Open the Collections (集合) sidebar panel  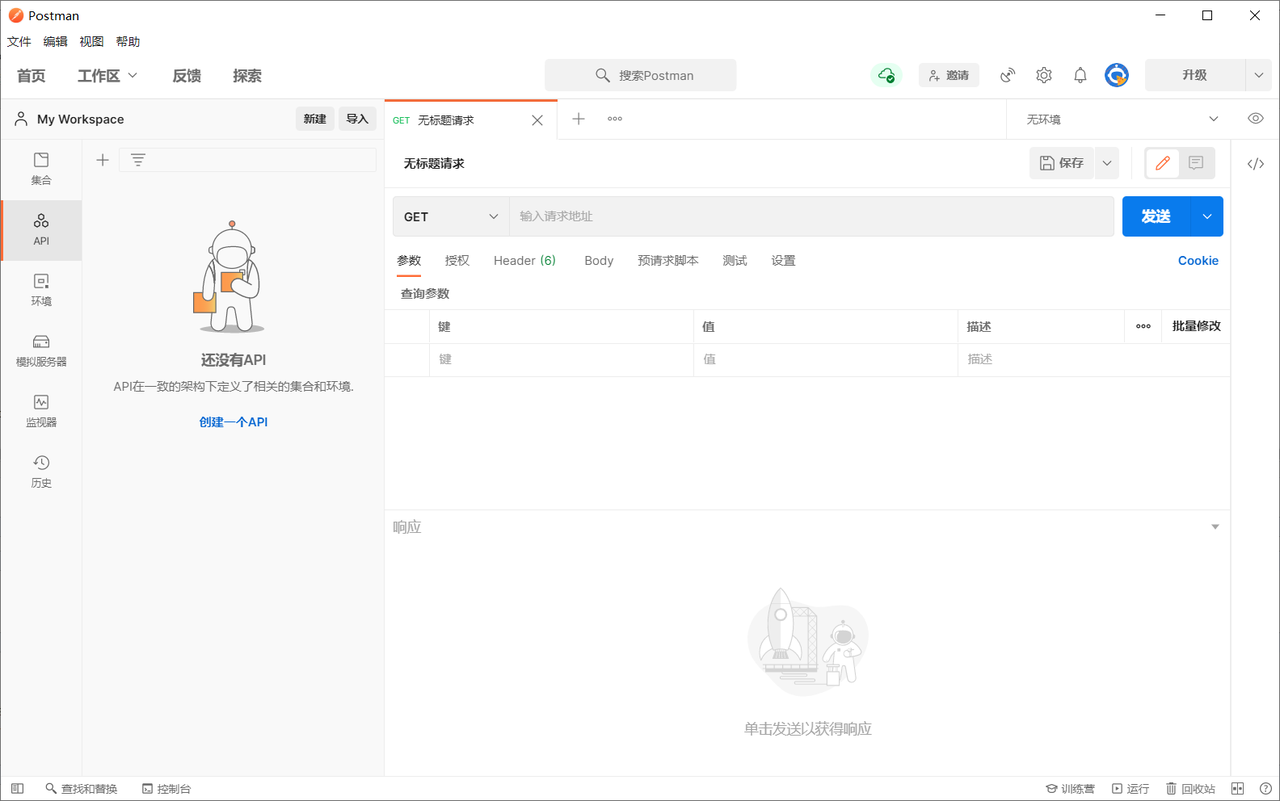click(x=41, y=168)
